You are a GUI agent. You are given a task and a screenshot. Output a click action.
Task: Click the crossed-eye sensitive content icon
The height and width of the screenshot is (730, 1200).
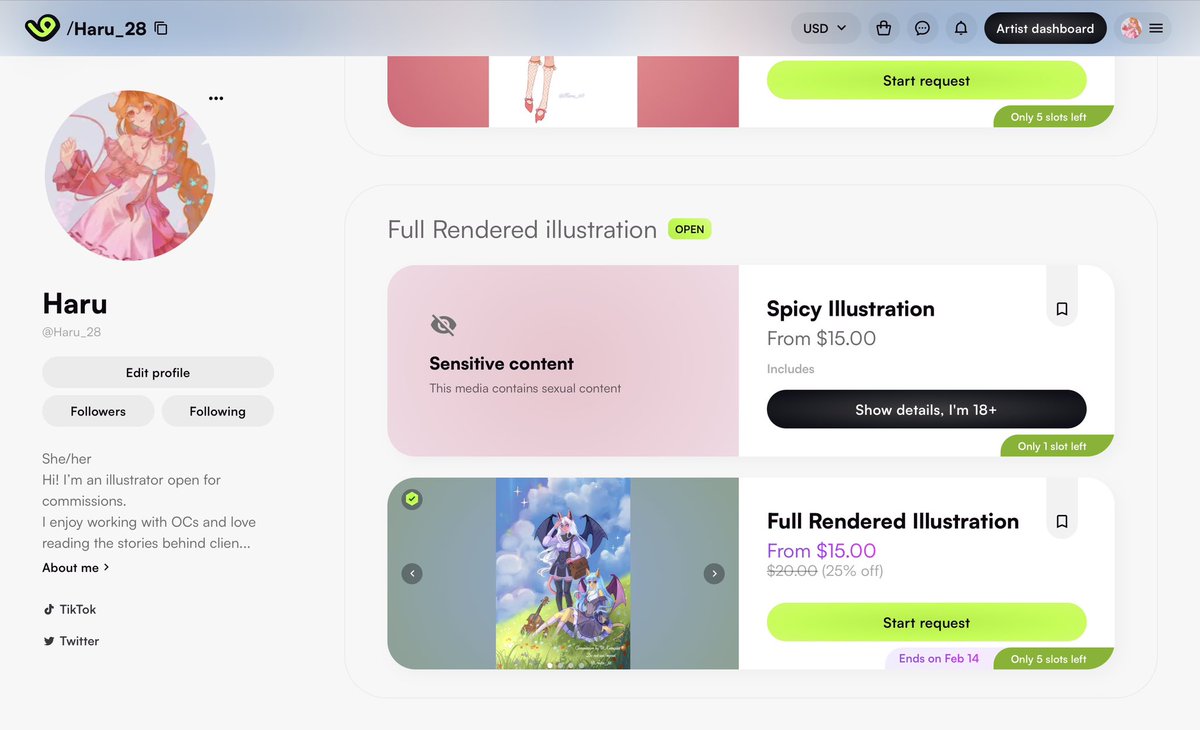(x=443, y=325)
